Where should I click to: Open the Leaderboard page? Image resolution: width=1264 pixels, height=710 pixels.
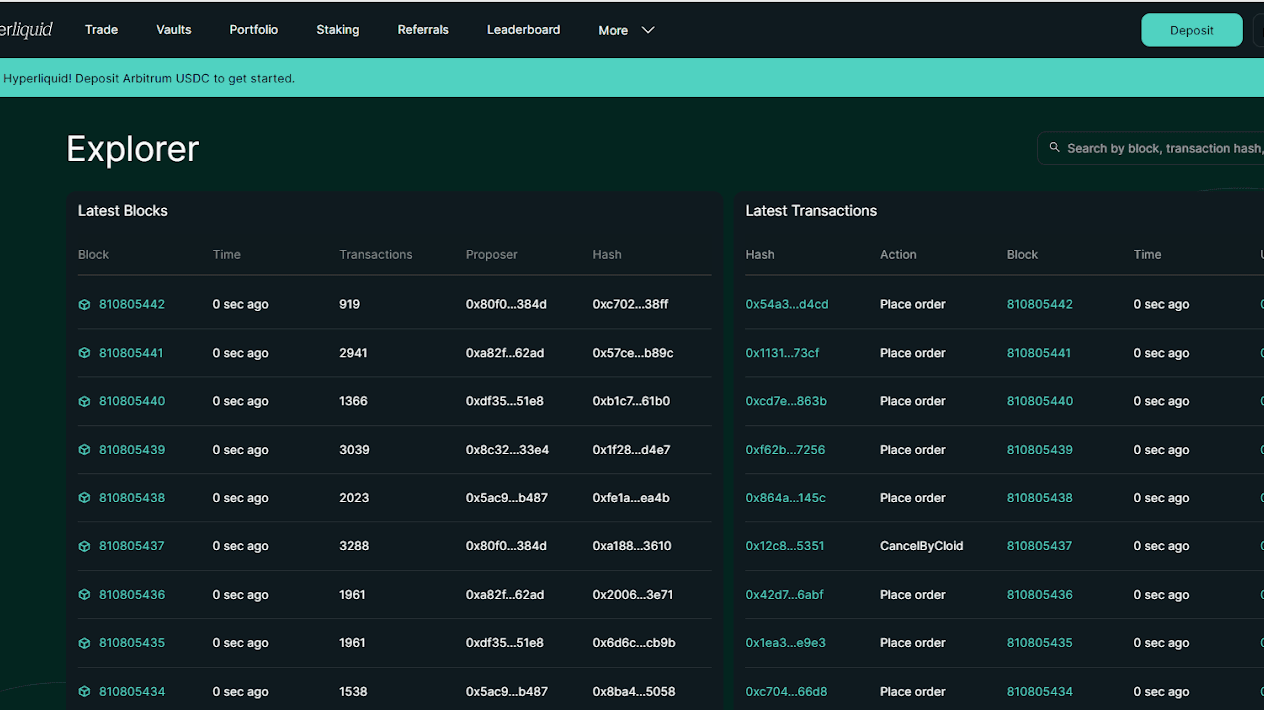click(x=523, y=30)
